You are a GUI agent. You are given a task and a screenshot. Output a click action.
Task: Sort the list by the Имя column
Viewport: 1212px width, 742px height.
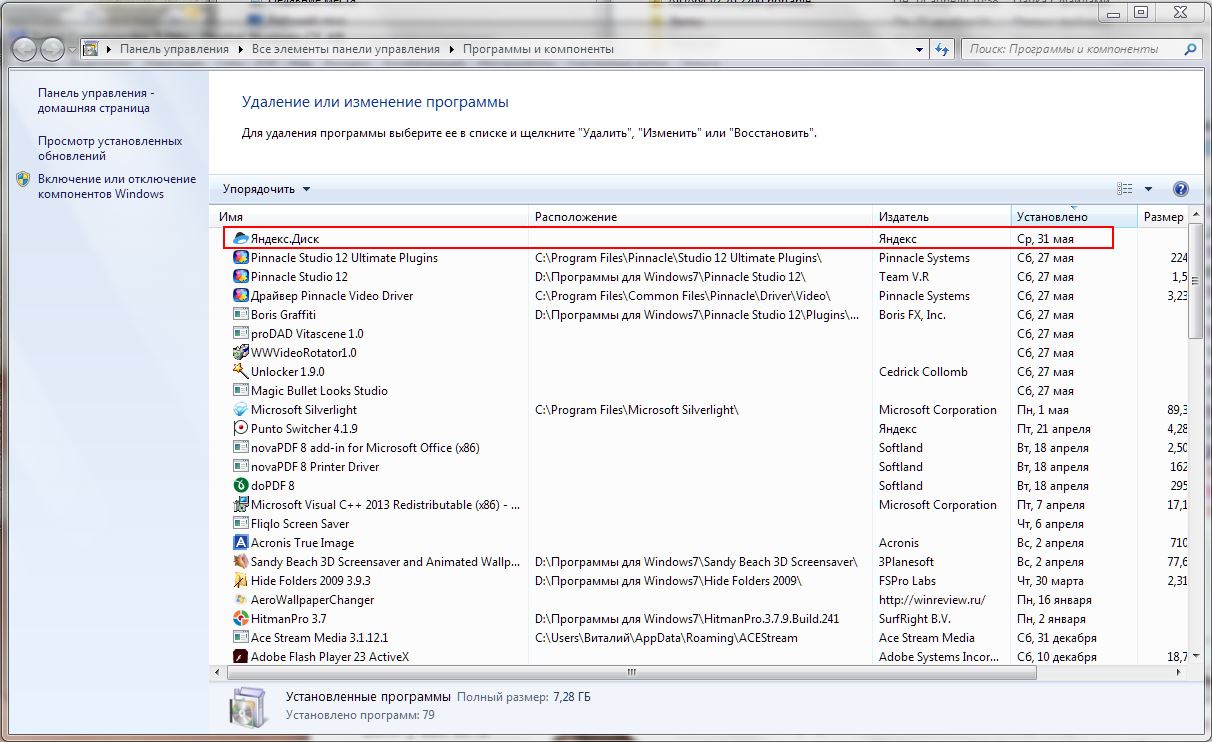[x=371, y=217]
